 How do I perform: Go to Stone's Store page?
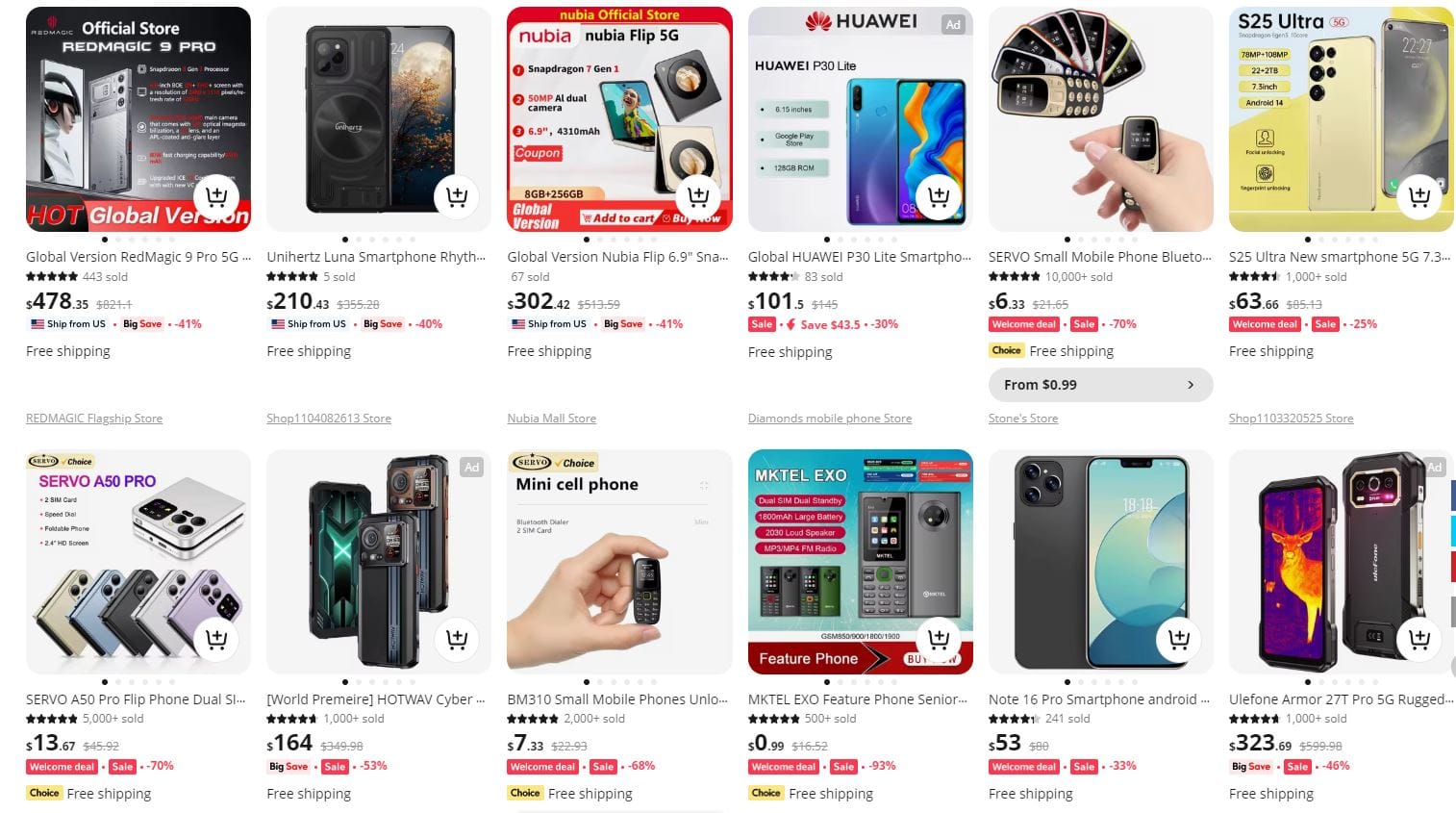click(x=1023, y=419)
